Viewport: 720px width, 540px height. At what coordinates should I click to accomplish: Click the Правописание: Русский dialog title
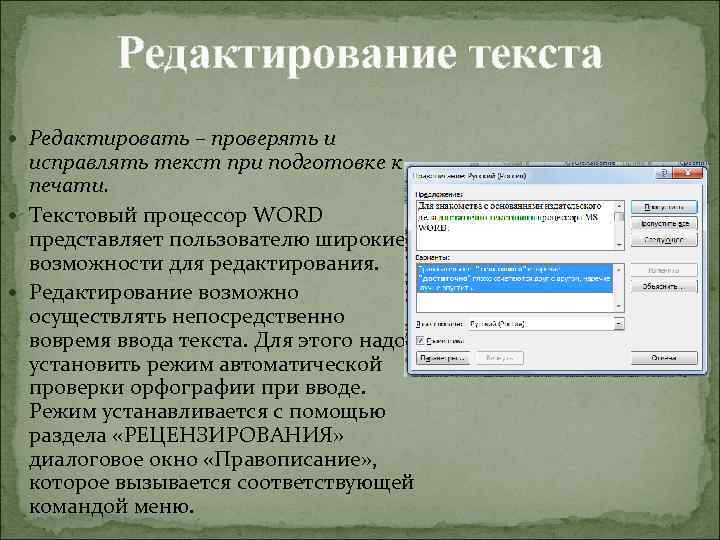click(470, 176)
